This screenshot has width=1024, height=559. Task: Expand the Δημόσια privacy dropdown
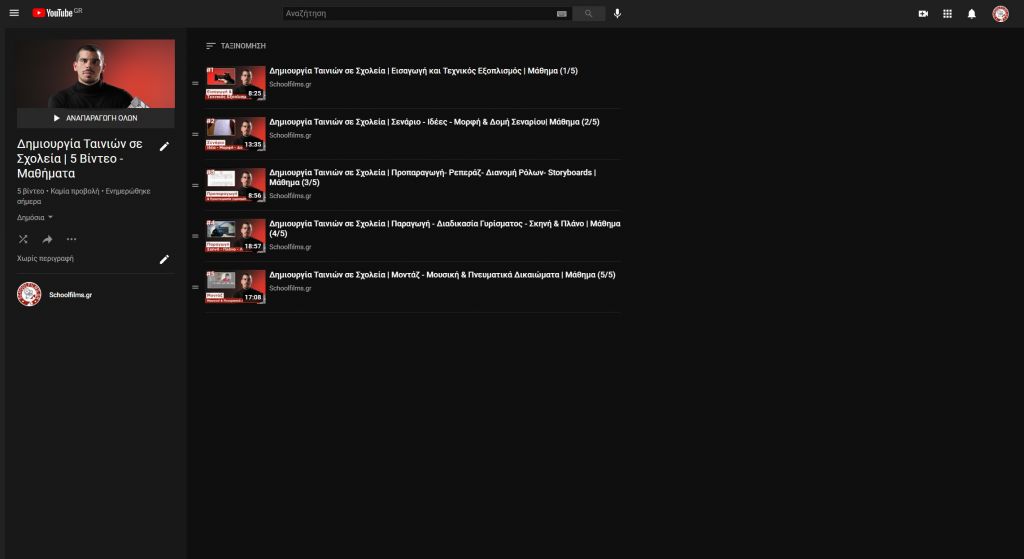click(x=36, y=217)
